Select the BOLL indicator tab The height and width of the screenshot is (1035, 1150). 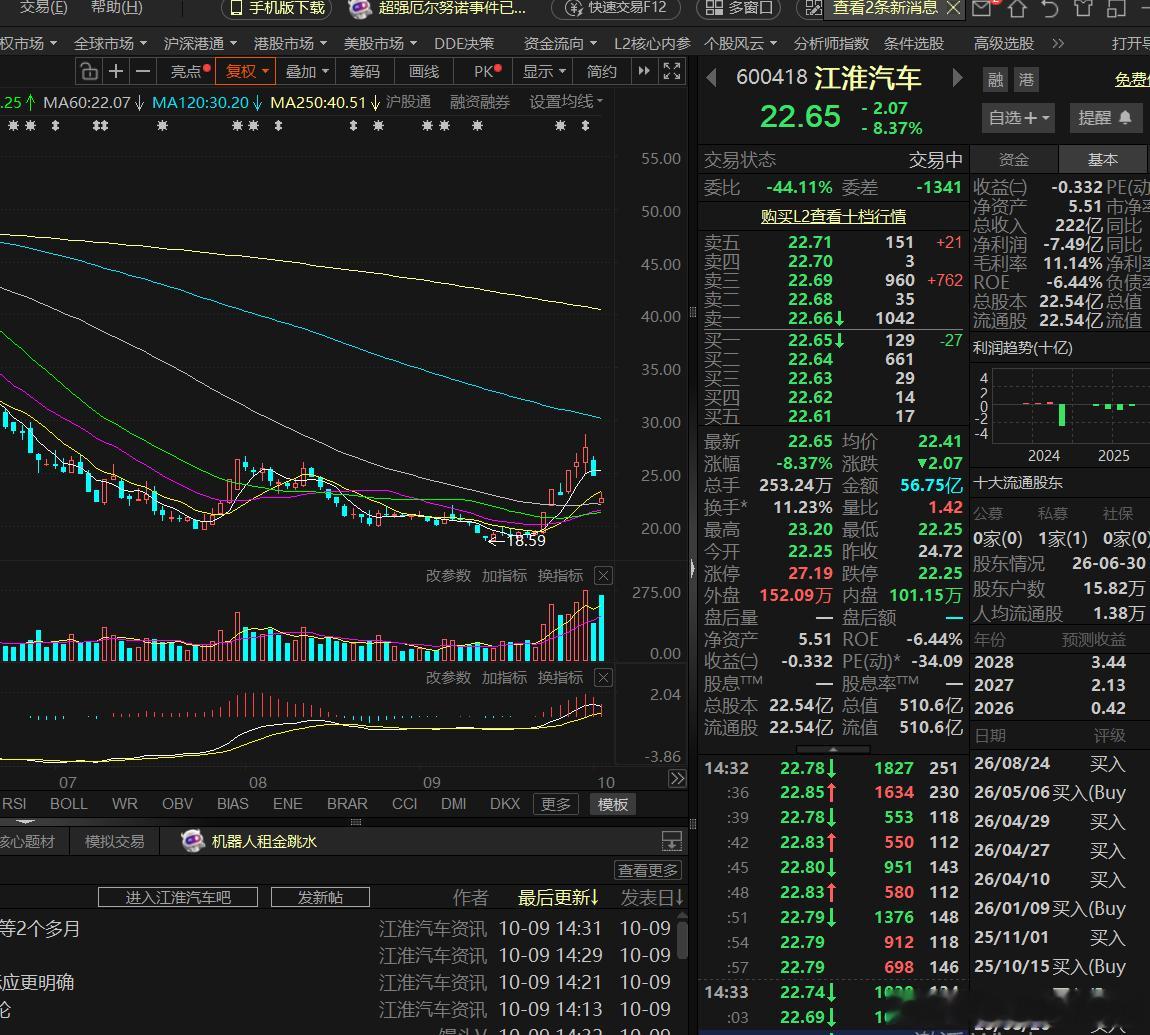coord(68,804)
